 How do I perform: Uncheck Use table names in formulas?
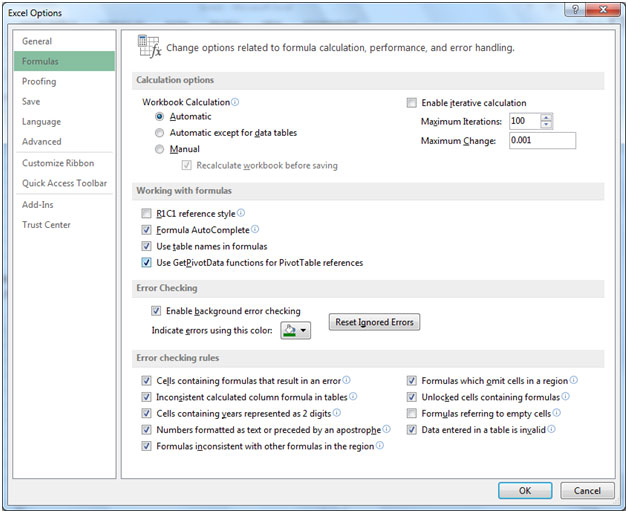[147, 246]
